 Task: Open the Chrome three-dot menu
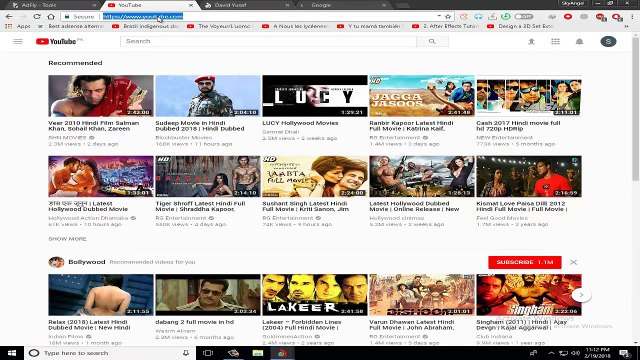tap(632, 16)
